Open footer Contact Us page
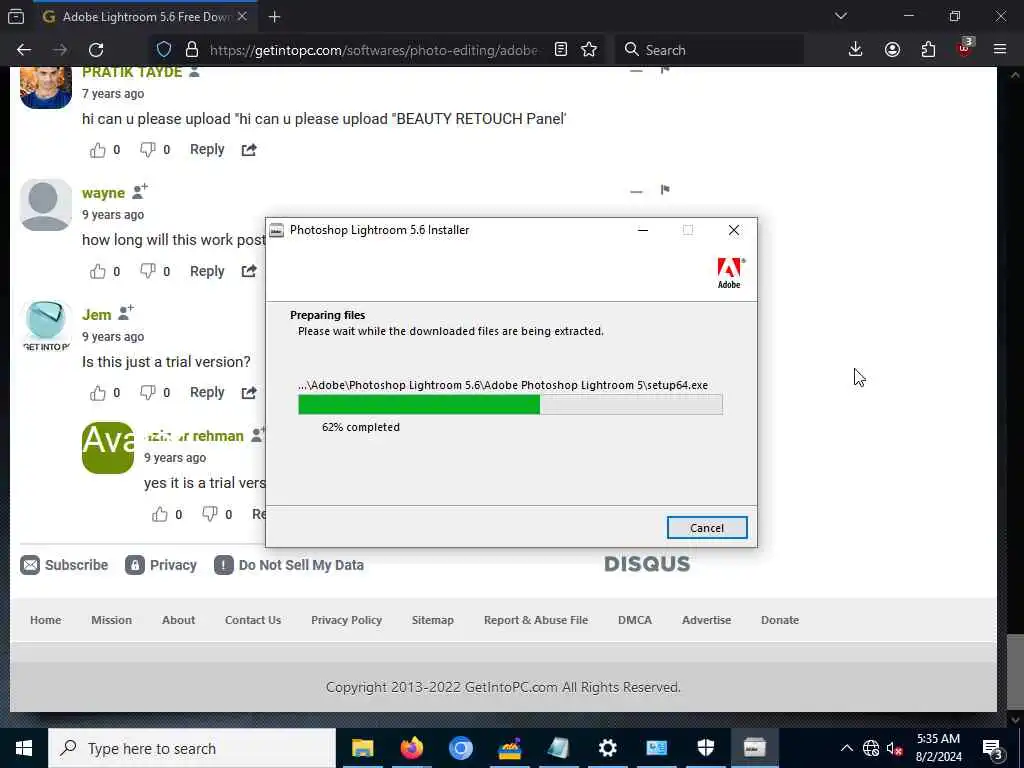 pyautogui.click(x=253, y=620)
